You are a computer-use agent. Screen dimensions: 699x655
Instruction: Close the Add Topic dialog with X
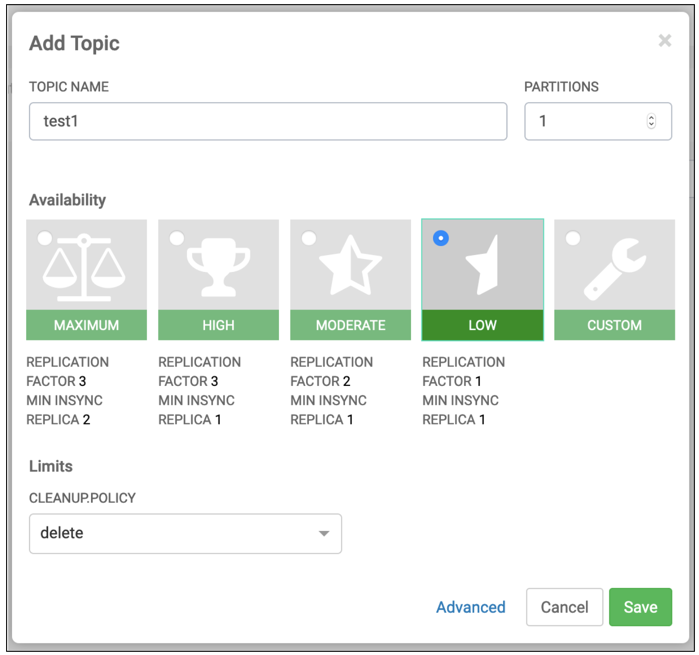coord(665,41)
